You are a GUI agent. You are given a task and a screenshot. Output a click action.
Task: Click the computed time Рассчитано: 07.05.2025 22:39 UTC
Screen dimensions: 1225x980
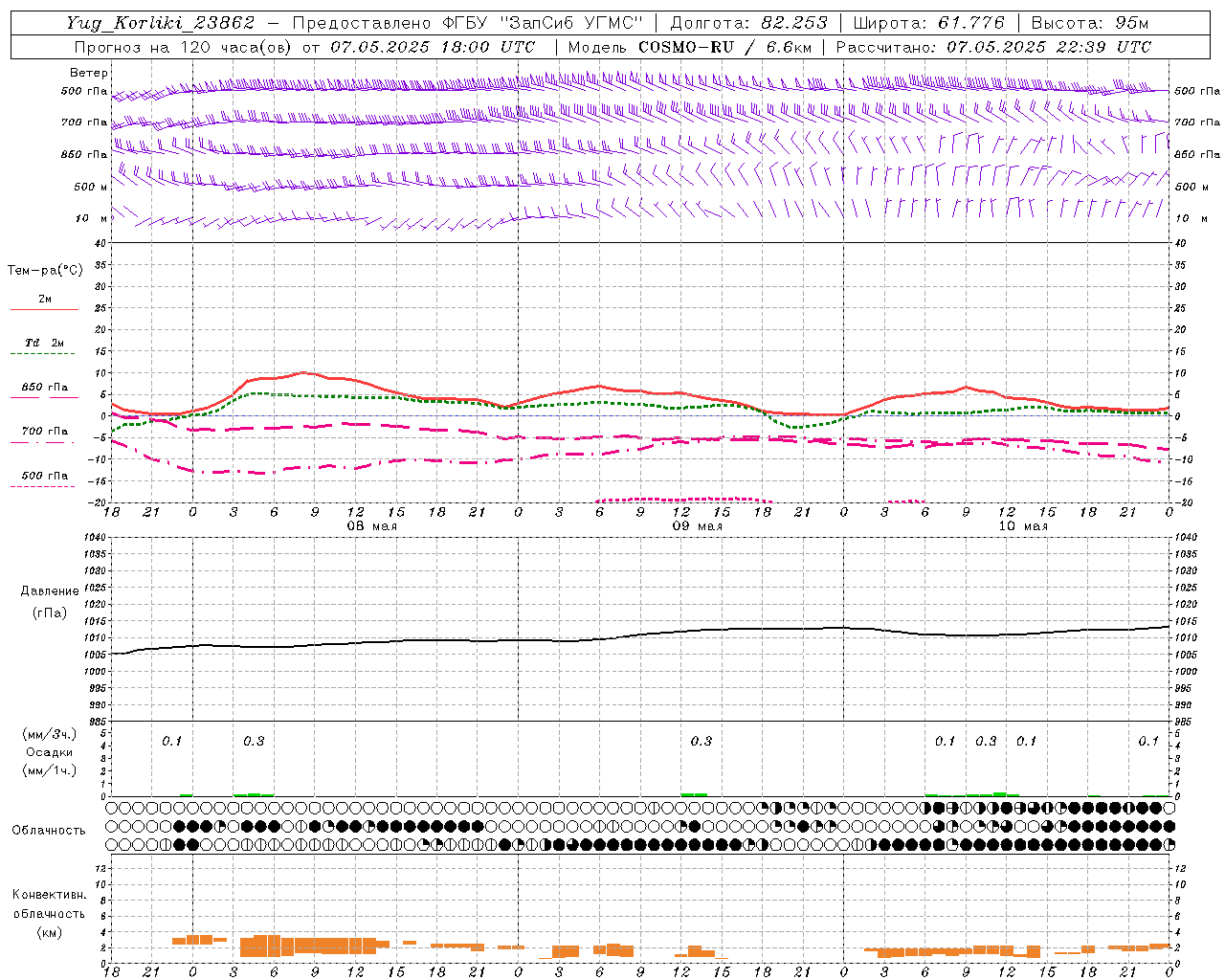click(x=993, y=47)
